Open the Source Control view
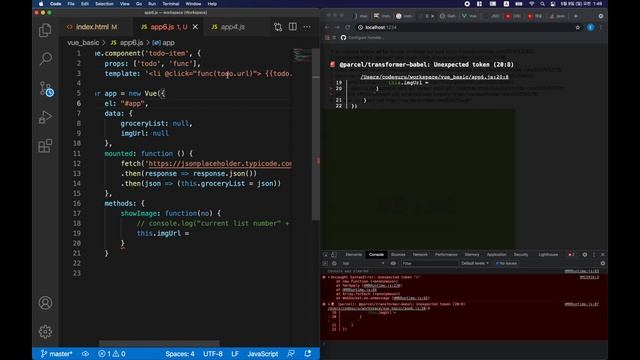 point(46,89)
